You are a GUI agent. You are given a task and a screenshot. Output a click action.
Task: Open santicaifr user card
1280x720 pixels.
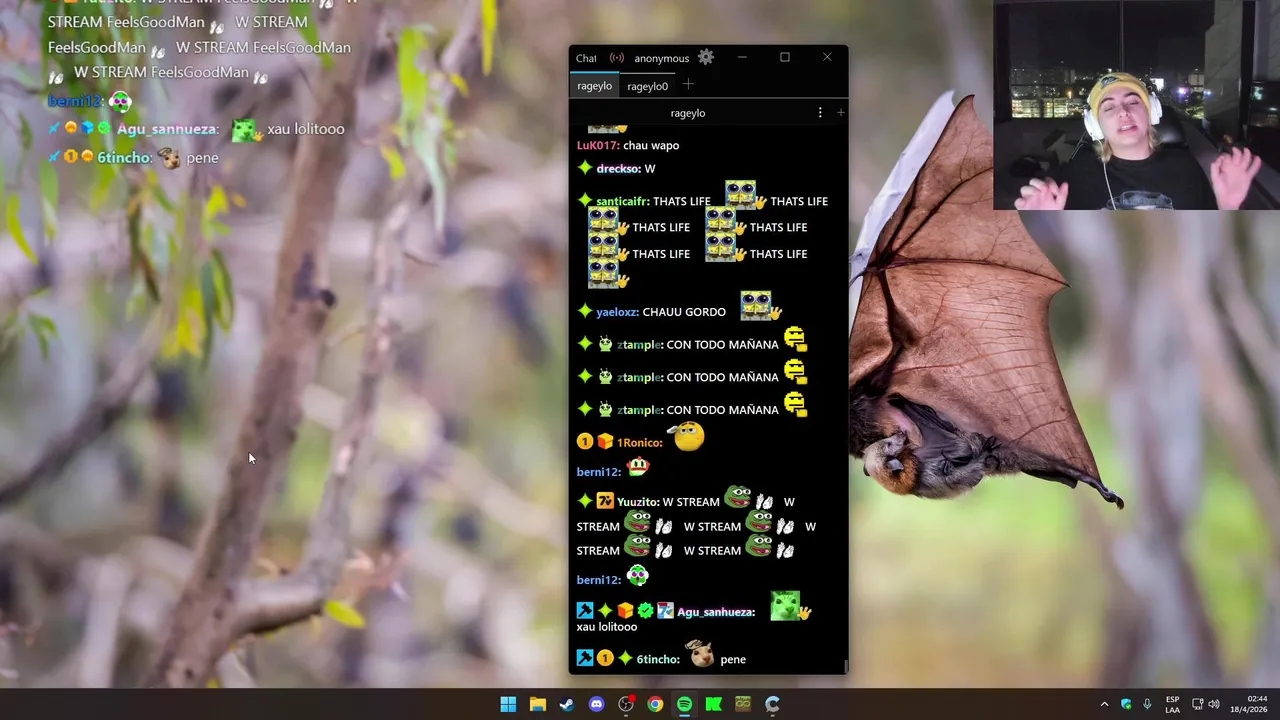click(623, 202)
